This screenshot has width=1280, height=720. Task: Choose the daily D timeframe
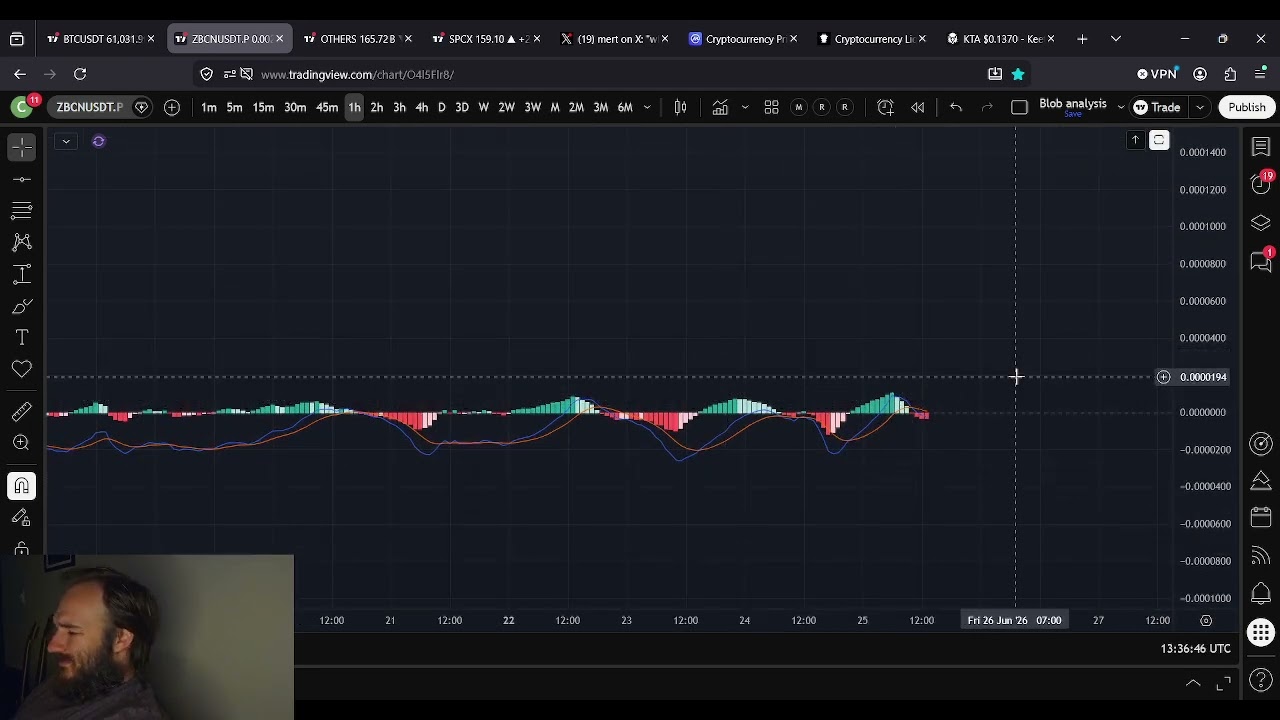(x=441, y=107)
